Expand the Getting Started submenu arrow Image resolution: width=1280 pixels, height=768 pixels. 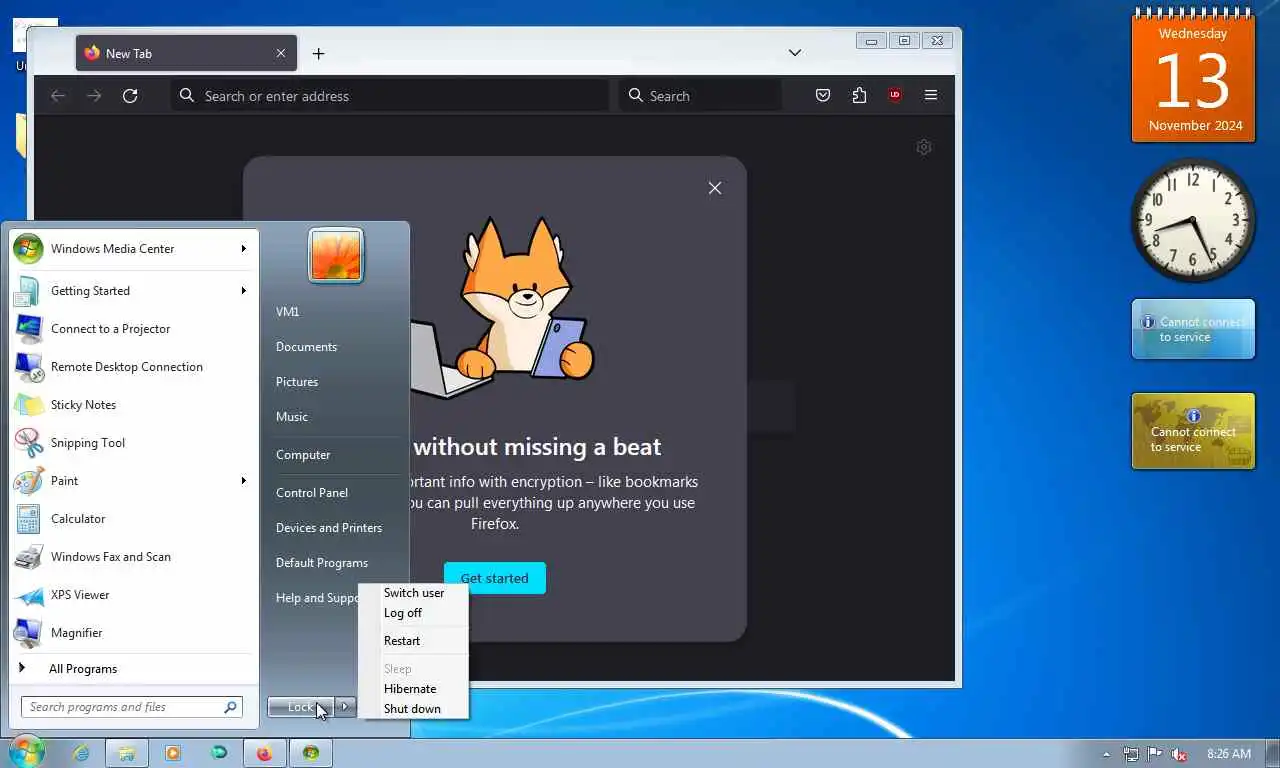pos(243,291)
